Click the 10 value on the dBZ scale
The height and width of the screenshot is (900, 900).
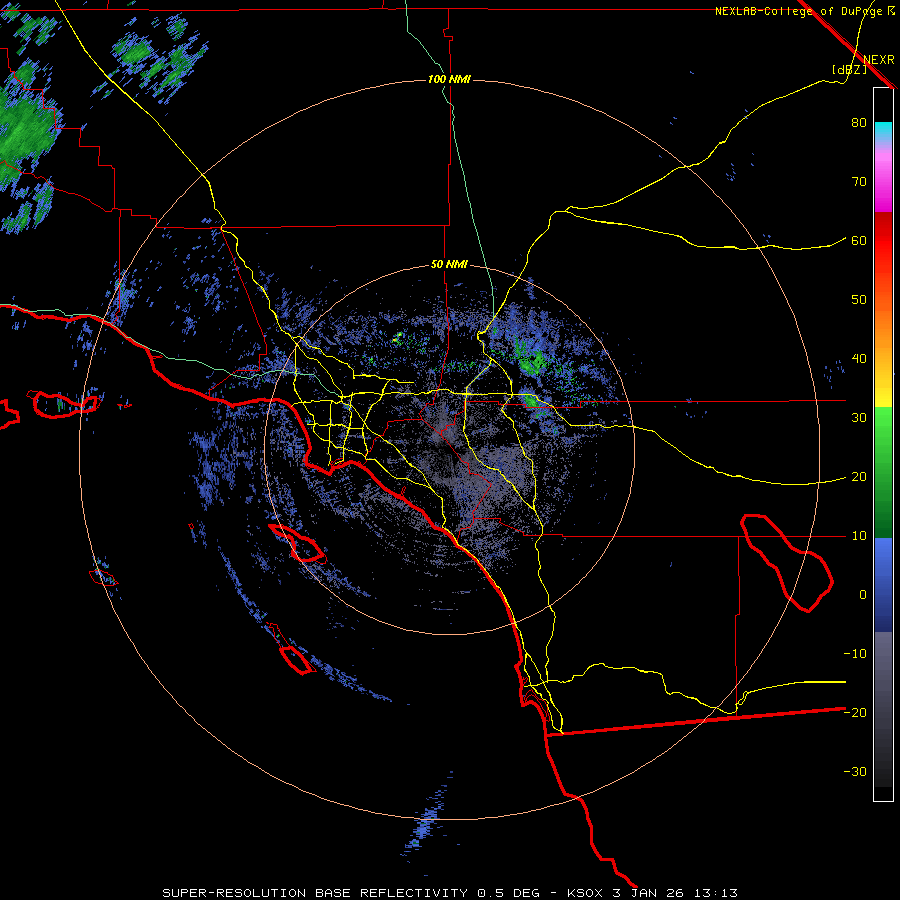tap(859, 536)
